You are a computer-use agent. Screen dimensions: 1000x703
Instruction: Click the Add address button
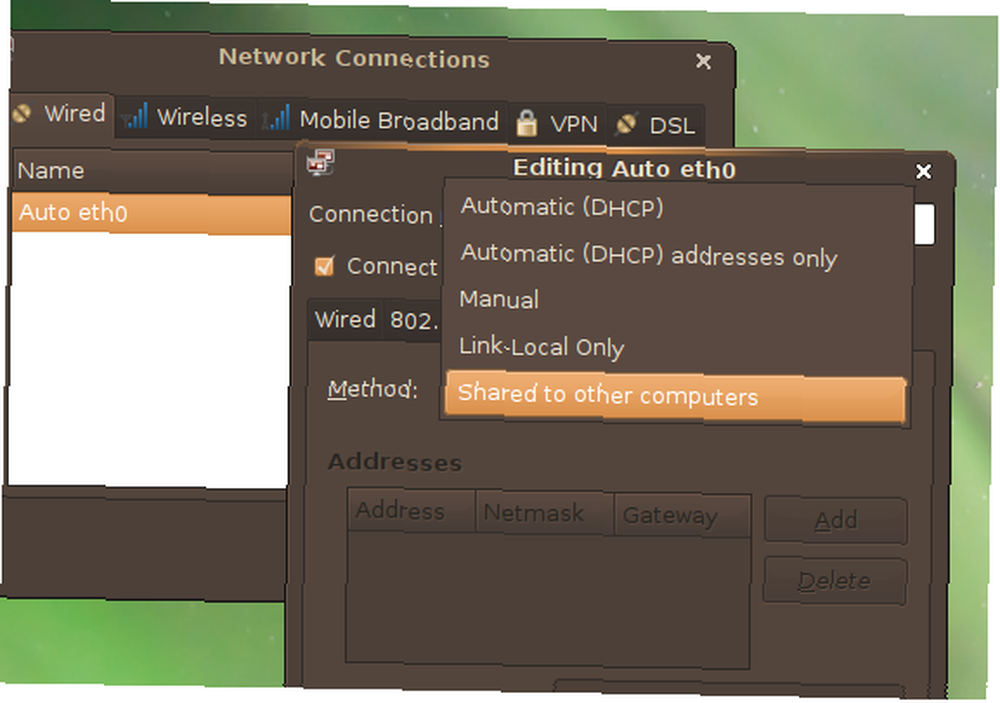tap(835, 521)
